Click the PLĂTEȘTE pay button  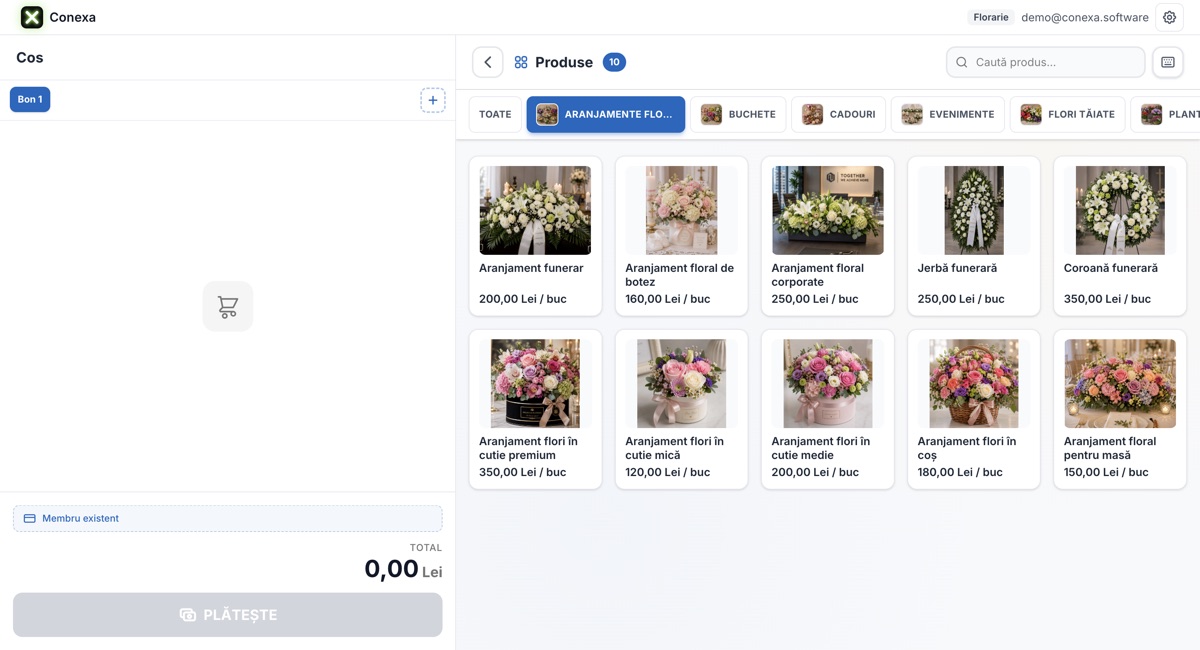pos(228,615)
